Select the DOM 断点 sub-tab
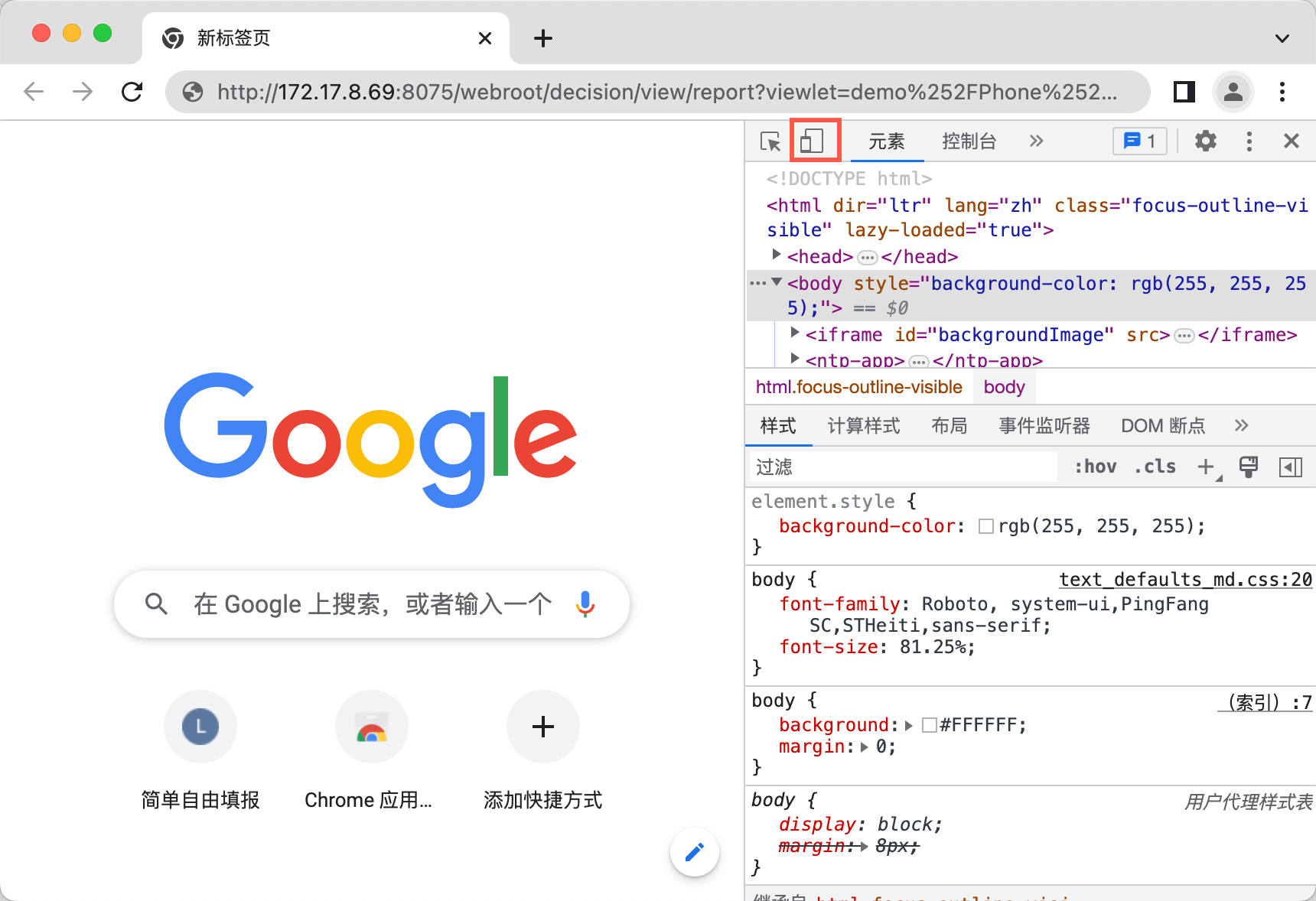Screen dimensions: 1316x901 [1163, 425]
